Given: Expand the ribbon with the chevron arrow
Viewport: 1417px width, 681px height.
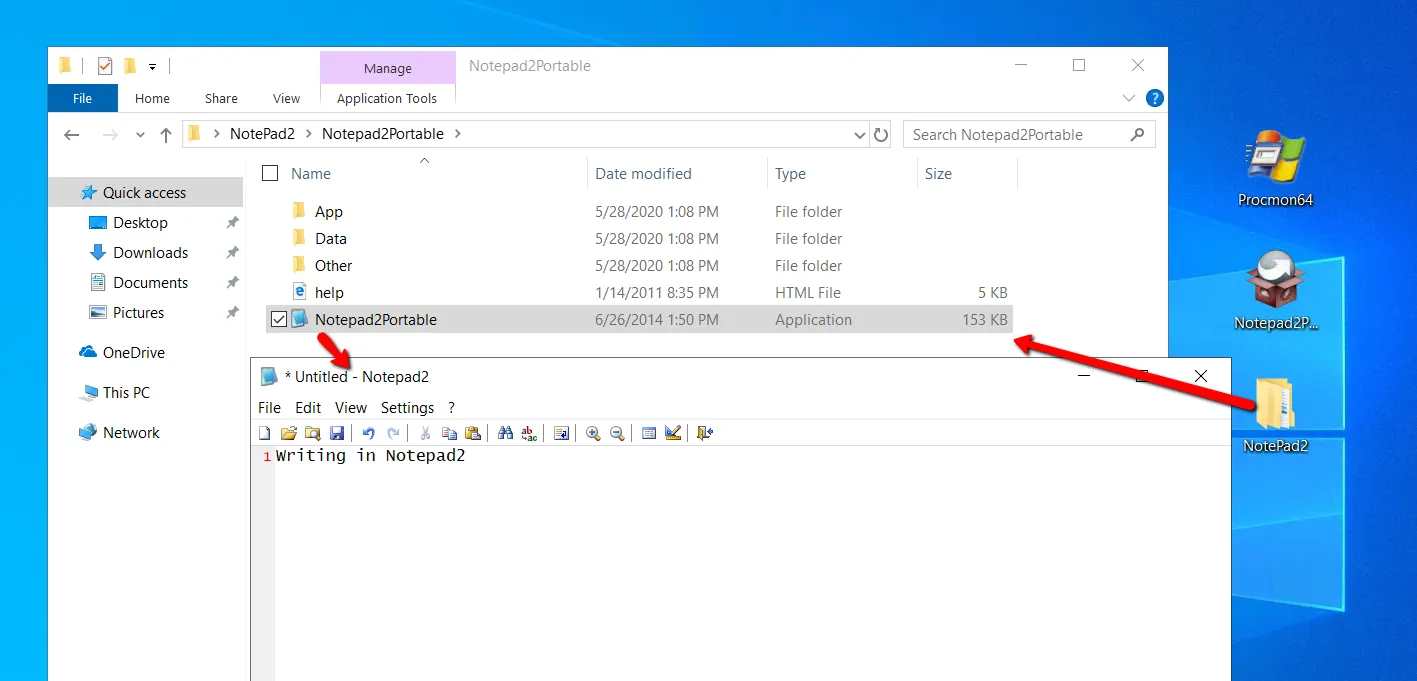Looking at the screenshot, I should (1129, 97).
